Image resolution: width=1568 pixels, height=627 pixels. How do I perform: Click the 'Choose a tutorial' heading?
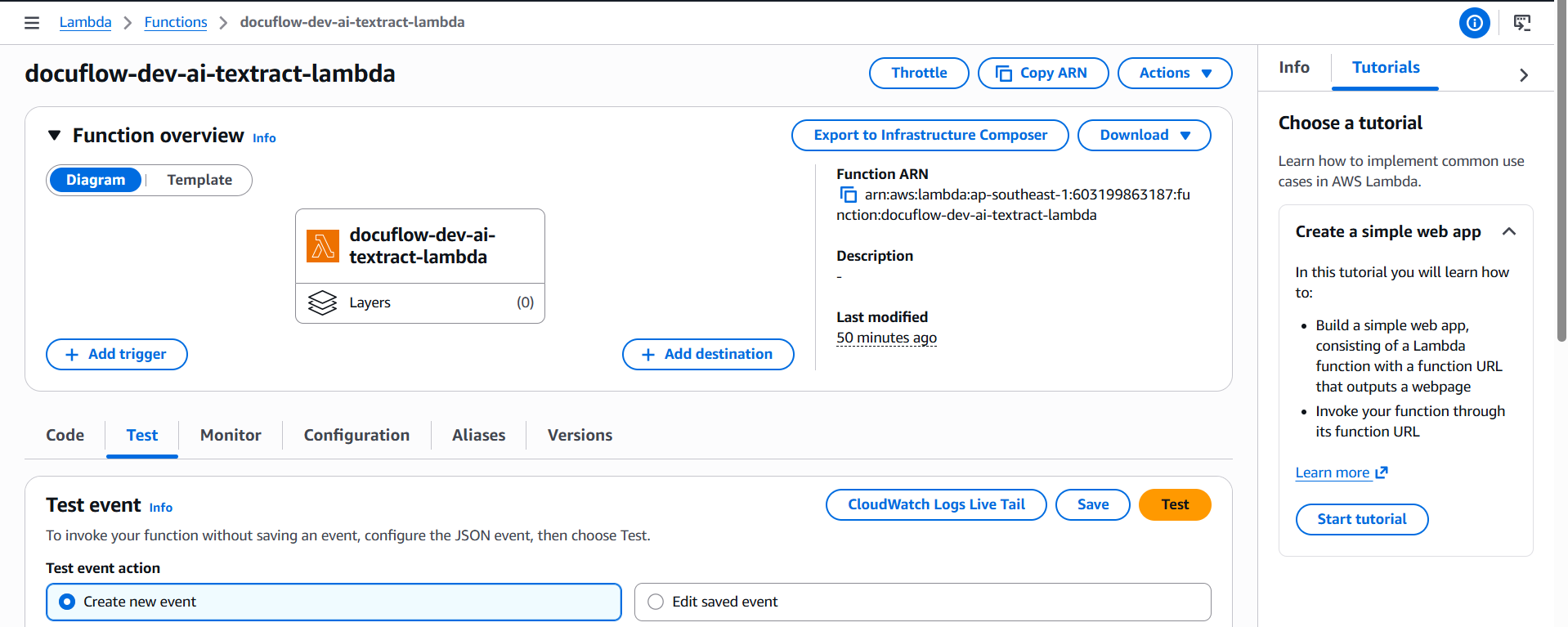(x=1351, y=123)
